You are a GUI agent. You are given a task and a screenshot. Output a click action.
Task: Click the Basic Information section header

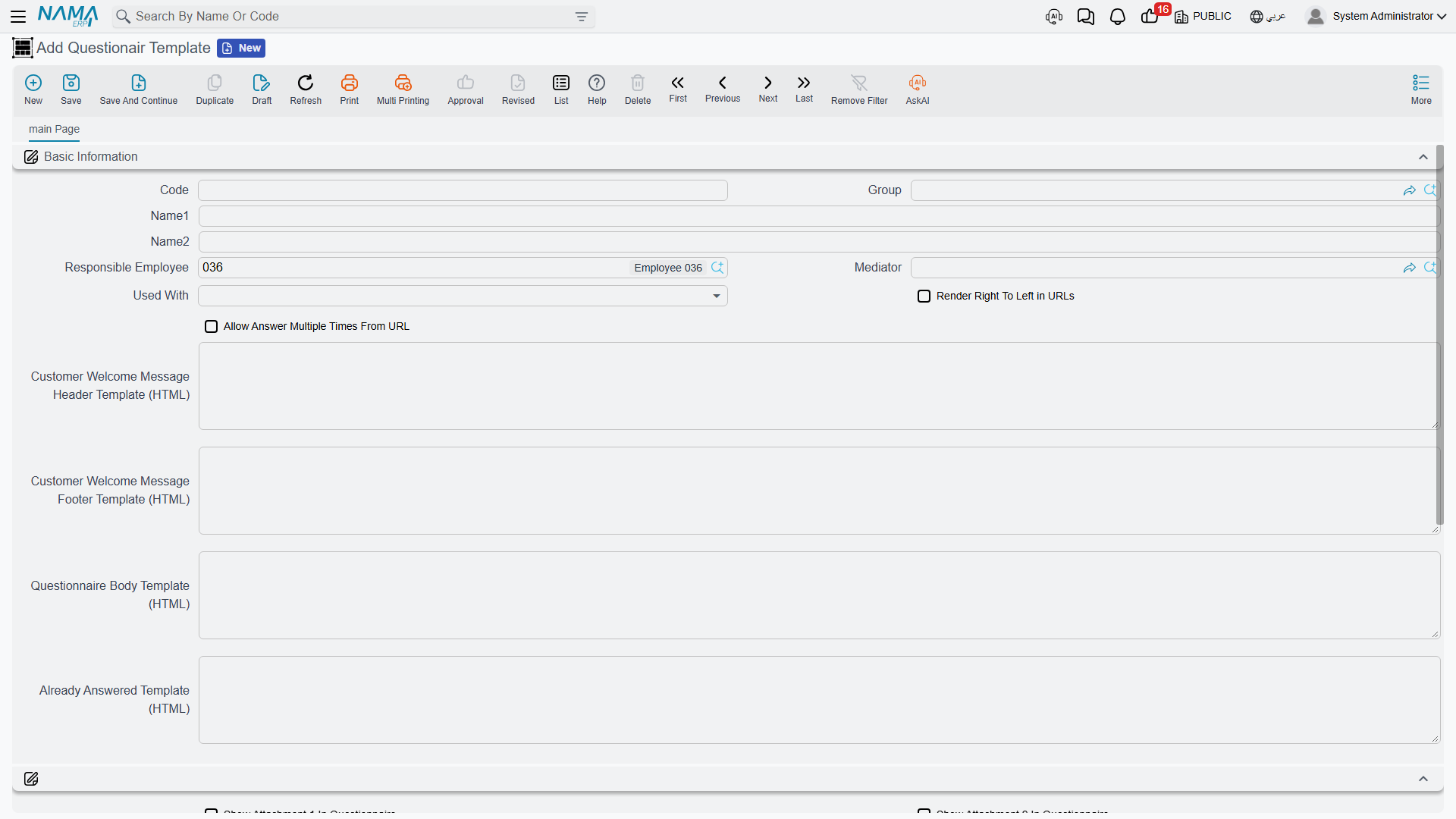click(x=727, y=157)
